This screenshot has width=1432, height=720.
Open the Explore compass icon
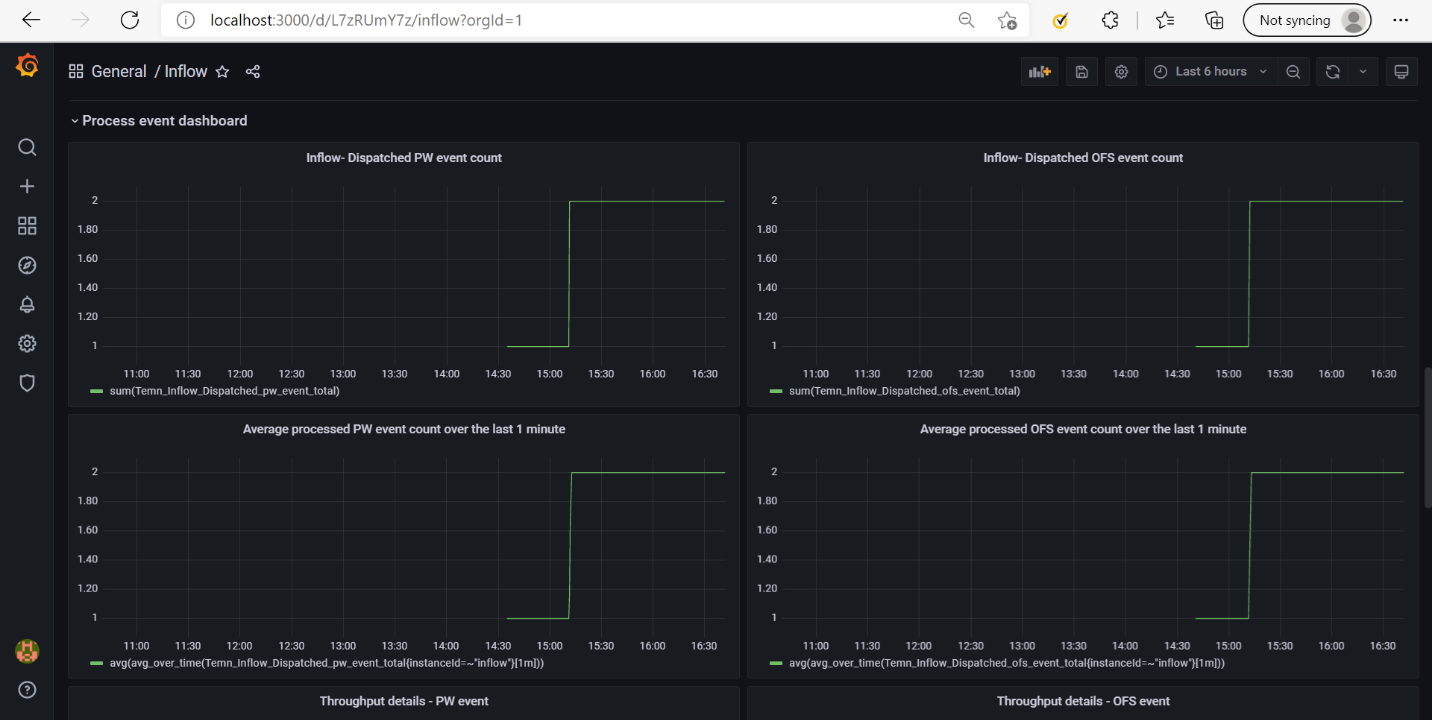(x=27, y=265)
